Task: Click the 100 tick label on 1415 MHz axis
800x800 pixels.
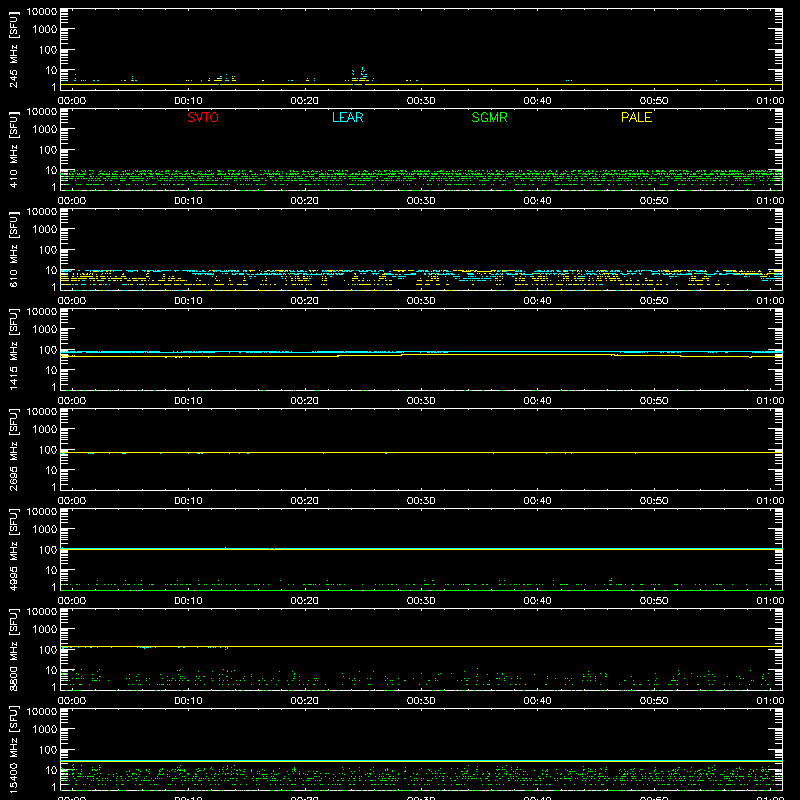Action: click(47, 349)
